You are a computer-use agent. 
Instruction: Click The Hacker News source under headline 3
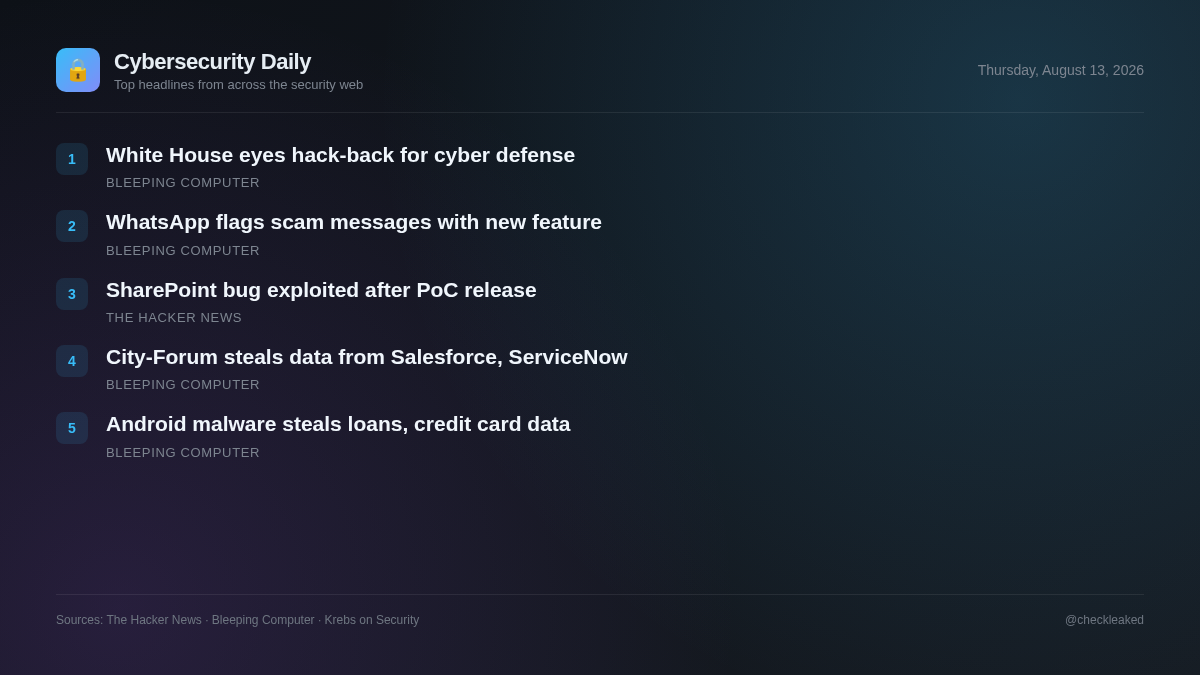coord(174,318)
